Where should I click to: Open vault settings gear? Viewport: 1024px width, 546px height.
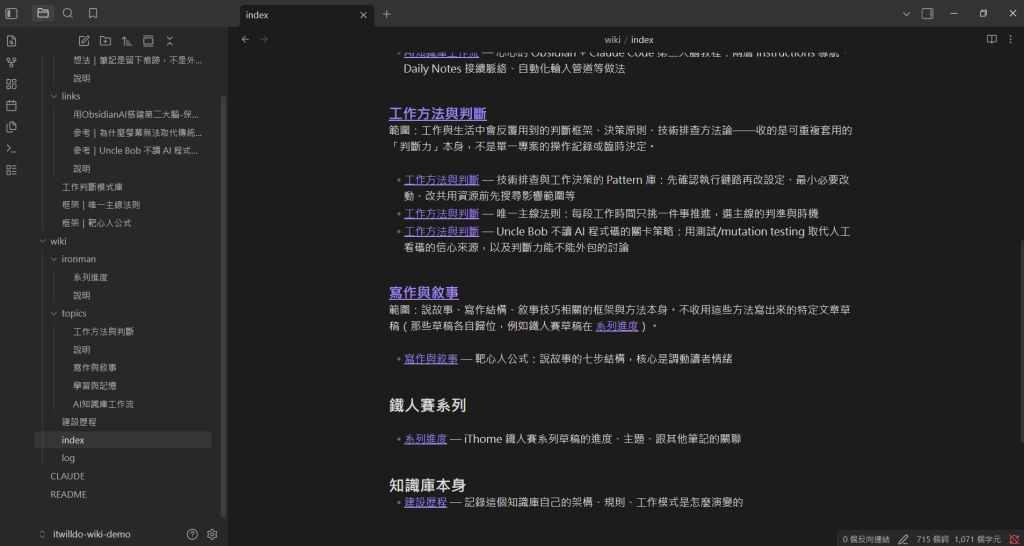click(x=212, y=534)
